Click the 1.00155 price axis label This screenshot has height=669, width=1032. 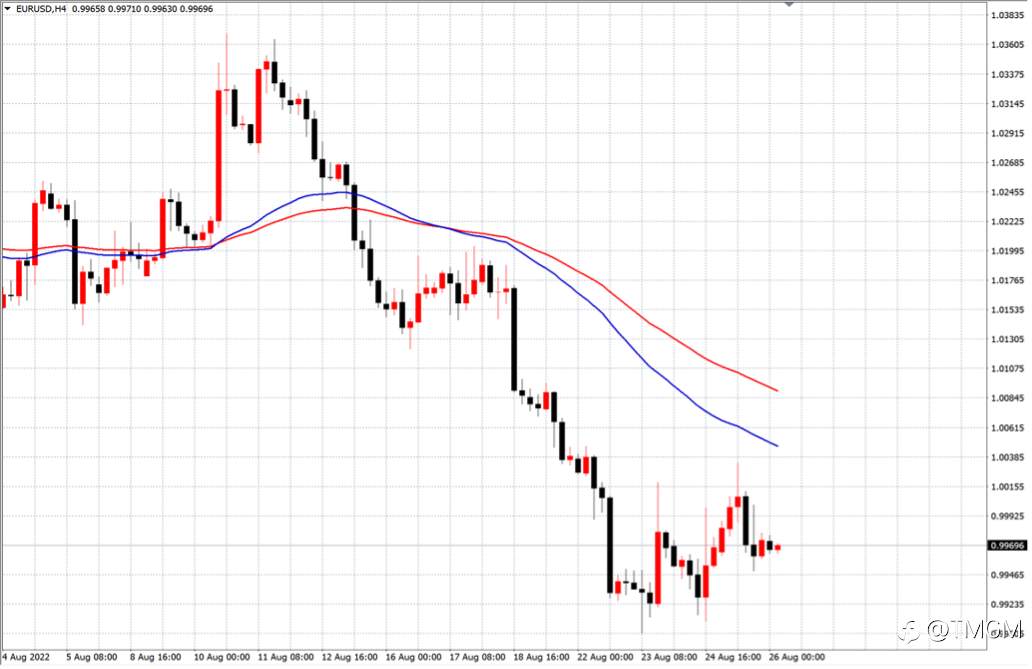pos(1008,487)
